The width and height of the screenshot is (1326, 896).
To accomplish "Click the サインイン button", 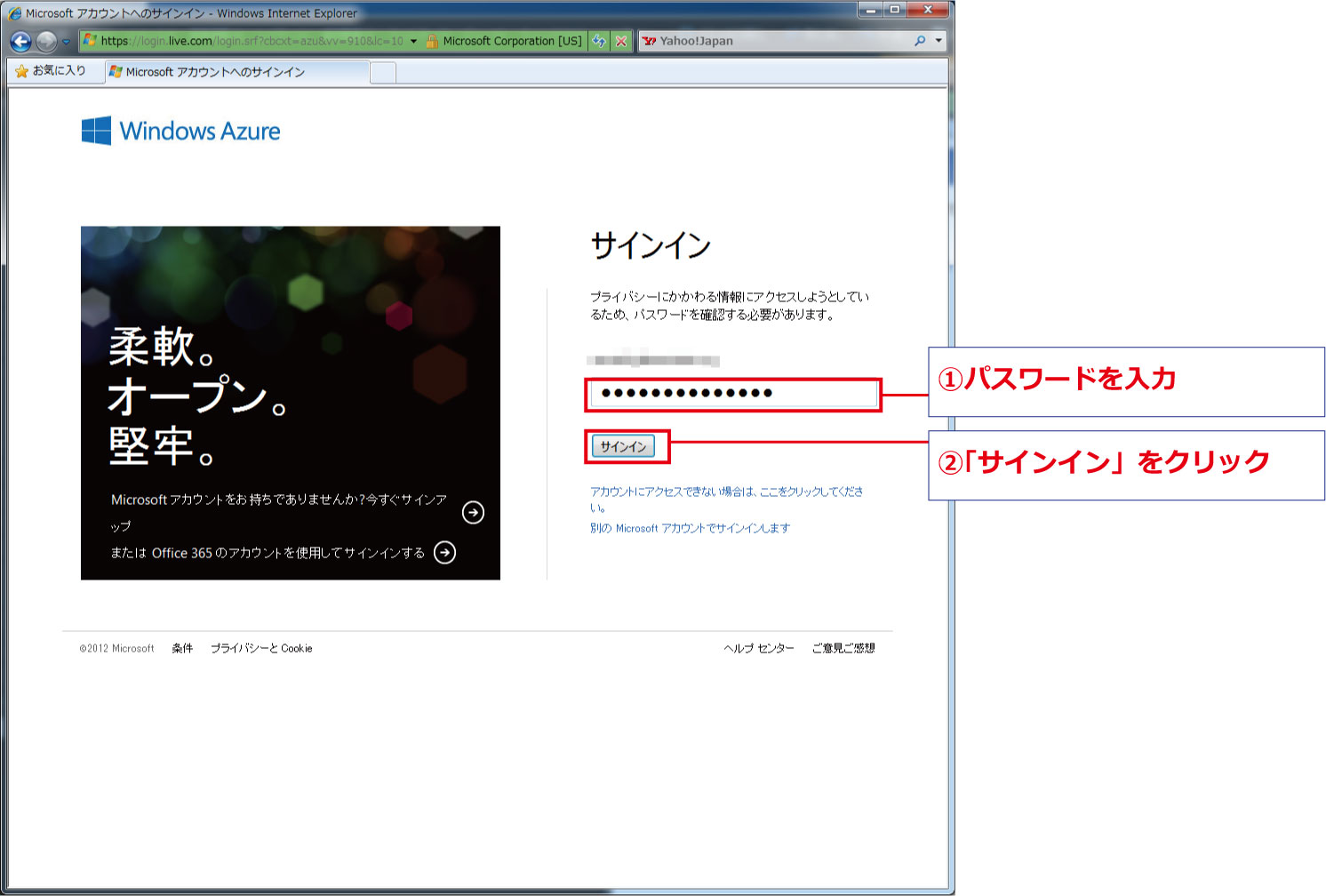I will 623,446.
